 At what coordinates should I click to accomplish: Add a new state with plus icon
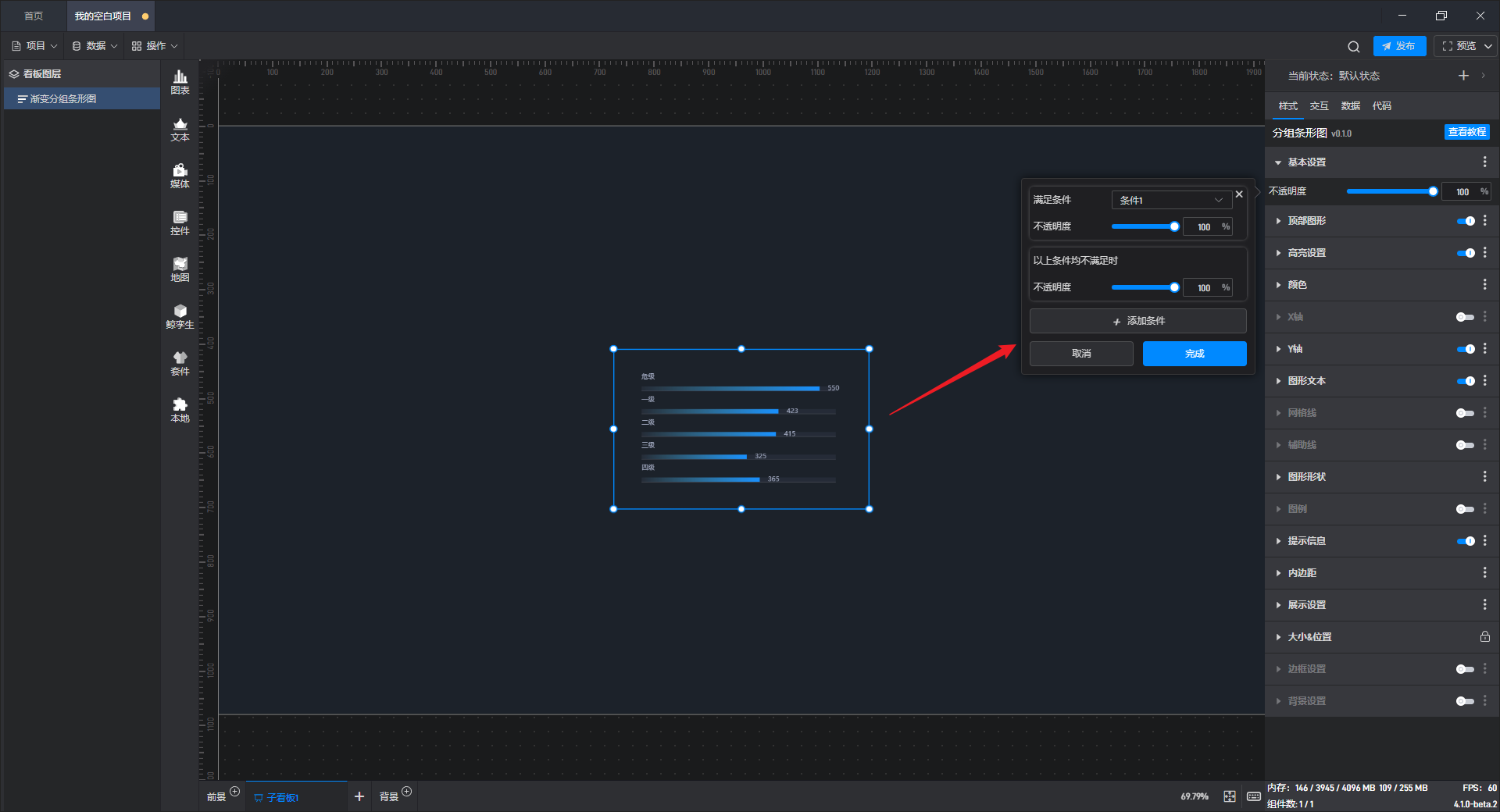tap(1463, 76)
